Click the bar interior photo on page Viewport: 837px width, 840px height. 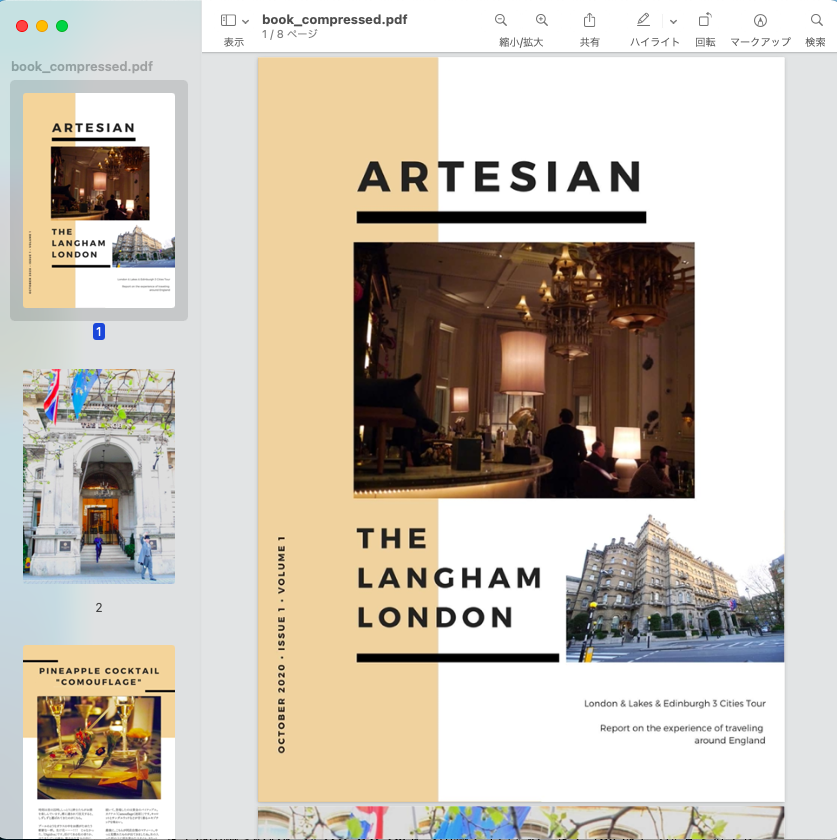pyautogui.click(x=524, y=370)
